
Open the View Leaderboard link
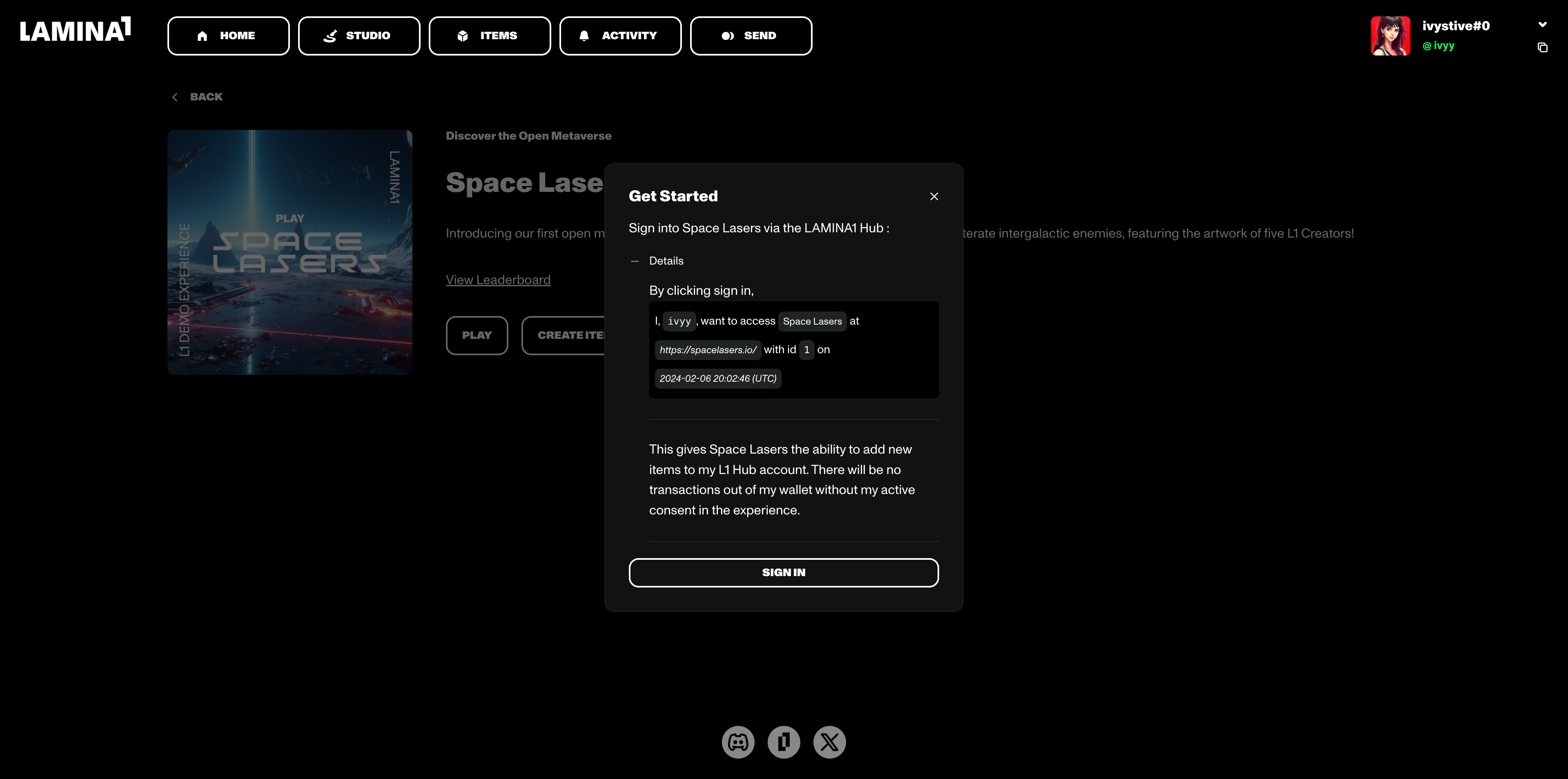click(x=498, y=280)
